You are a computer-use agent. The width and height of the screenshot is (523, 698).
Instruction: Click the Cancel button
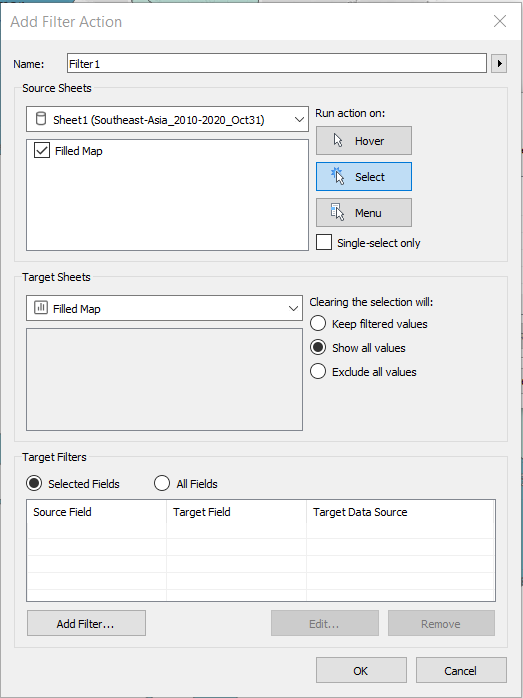[461, 670]
